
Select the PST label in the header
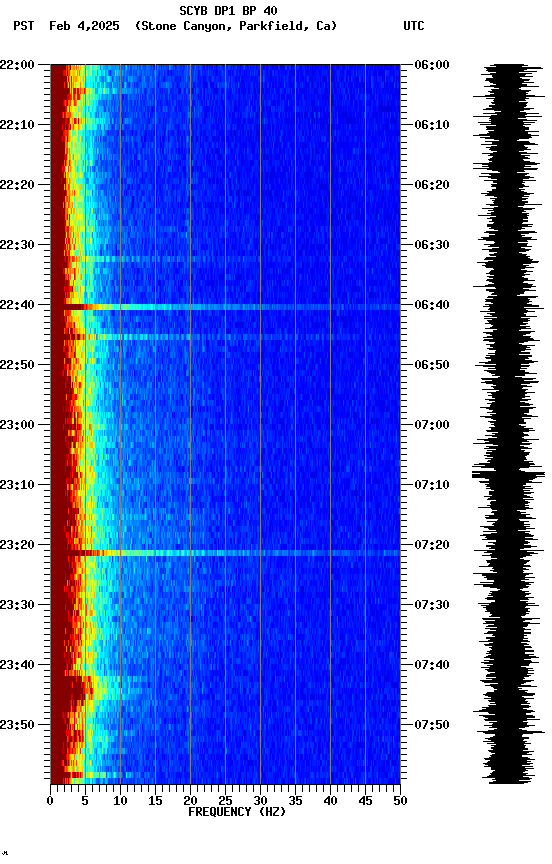pyautogui.click(x=24, y=26)
